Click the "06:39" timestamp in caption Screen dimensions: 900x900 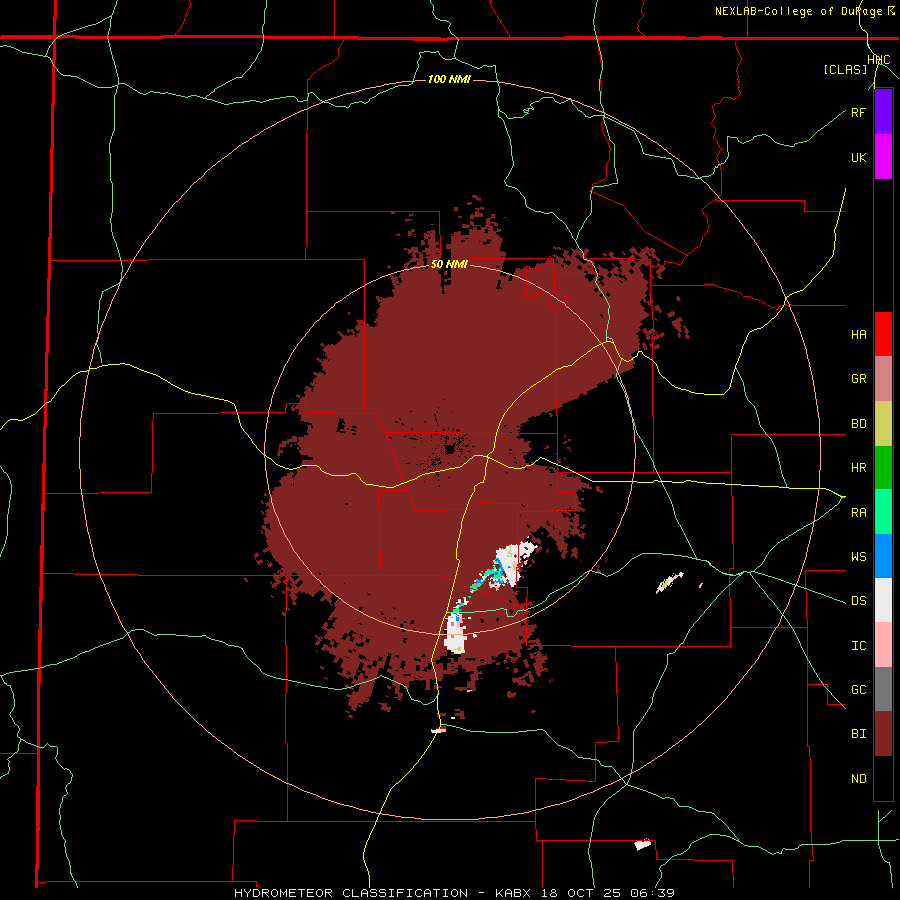(655, 893)
